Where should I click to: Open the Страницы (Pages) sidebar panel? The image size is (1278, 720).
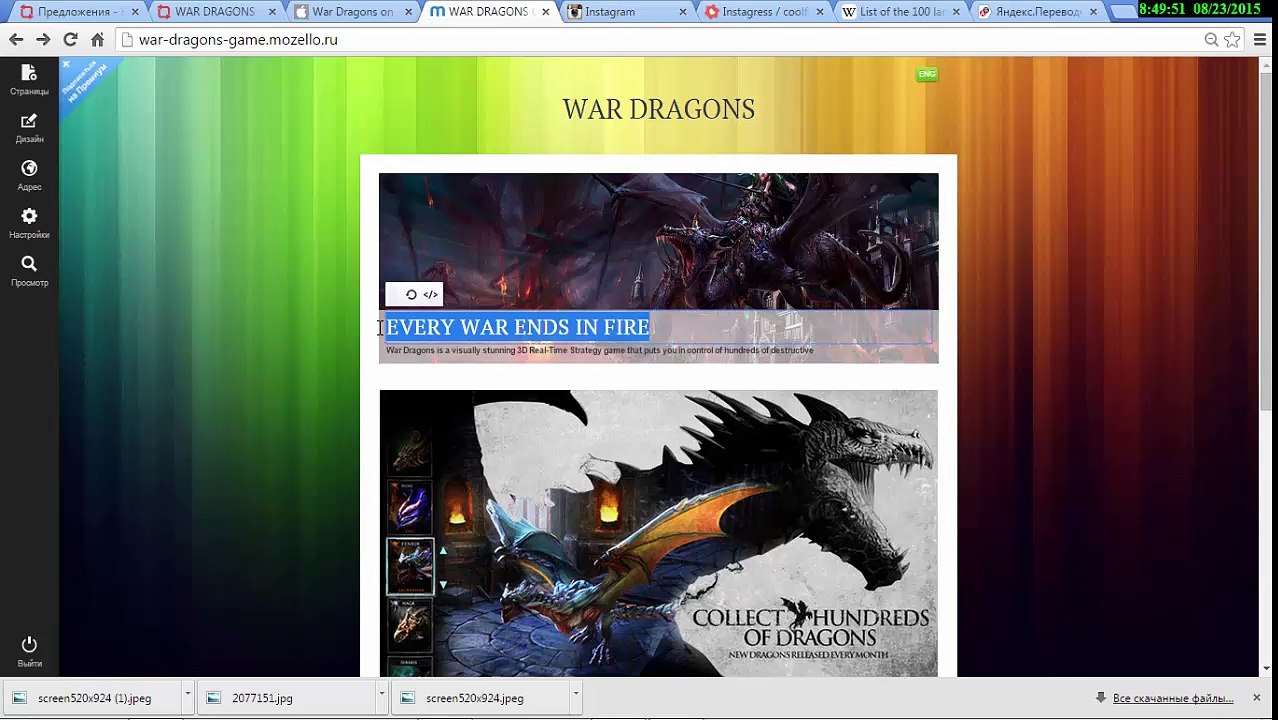[29, 80]
